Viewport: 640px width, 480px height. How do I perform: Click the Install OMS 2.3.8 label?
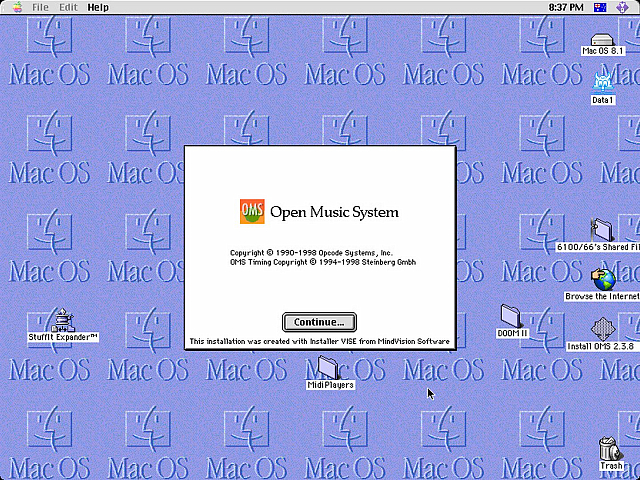600,346
